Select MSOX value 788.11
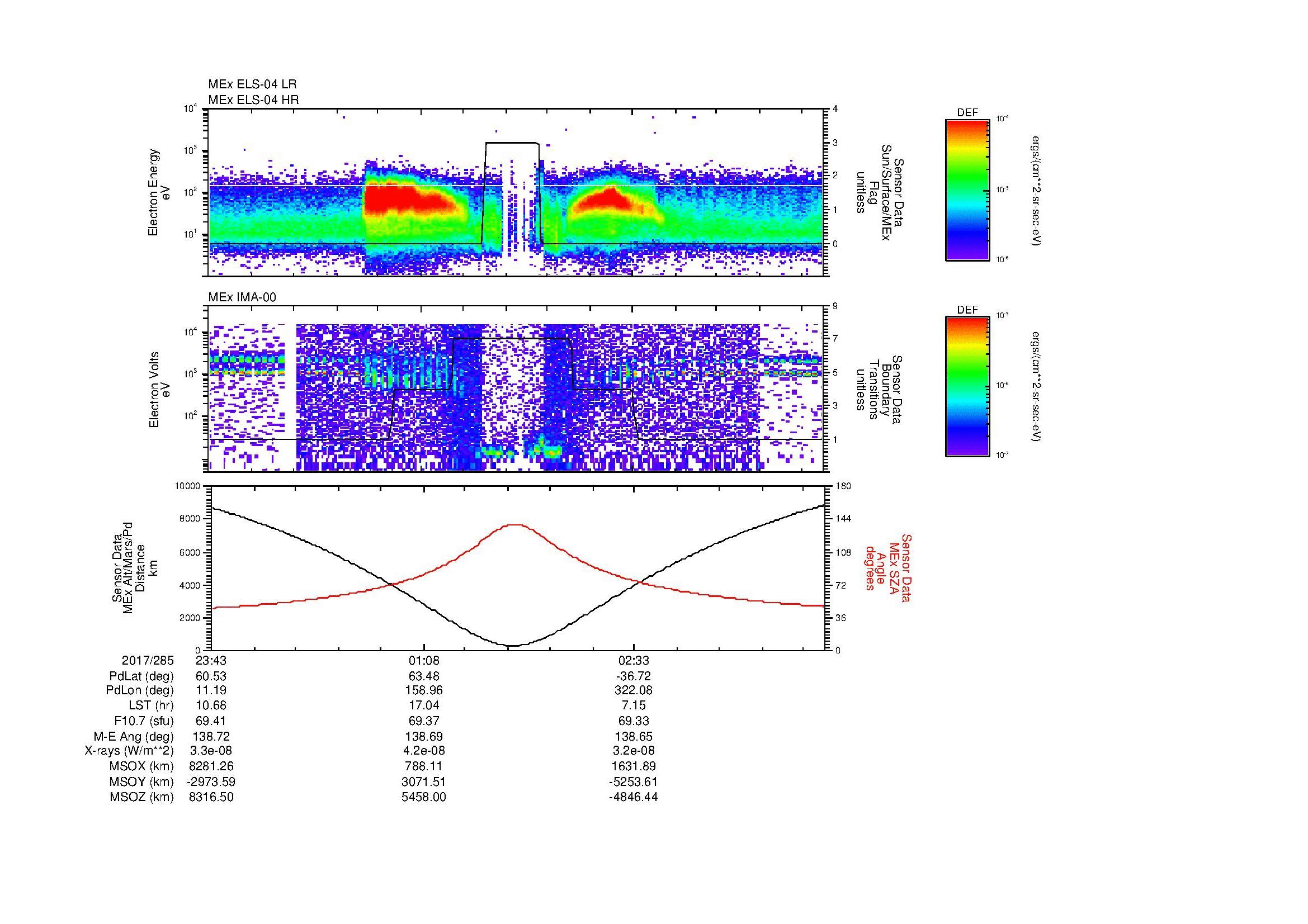The width and height of the screenshot is (1308, 924). (x=423, y=766)
